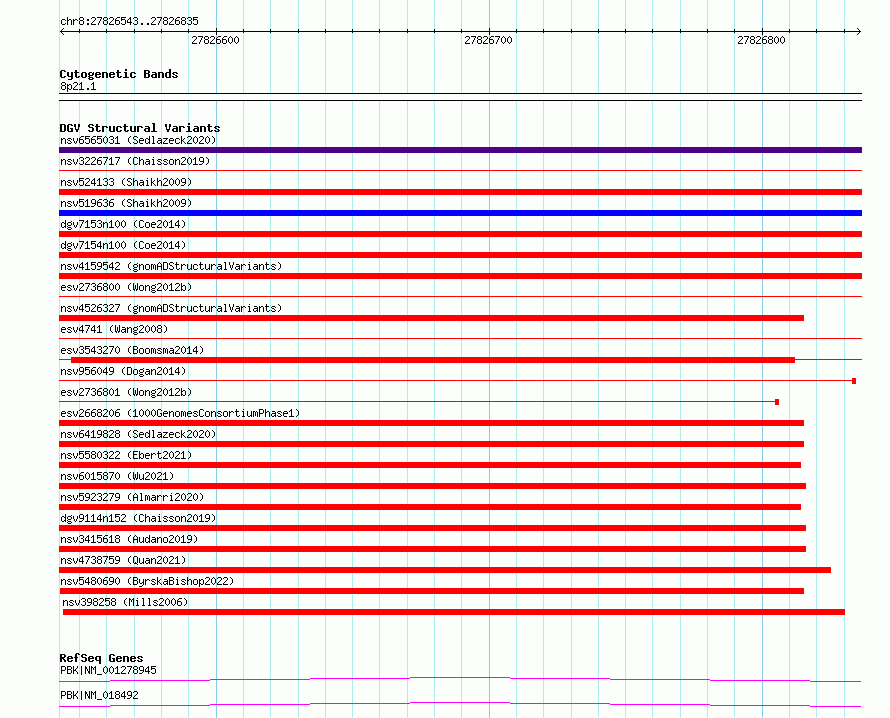890x718 pixels.
Task: Select nsv5580322 (Ebert2021) label
Action: (x=126, y=455)
